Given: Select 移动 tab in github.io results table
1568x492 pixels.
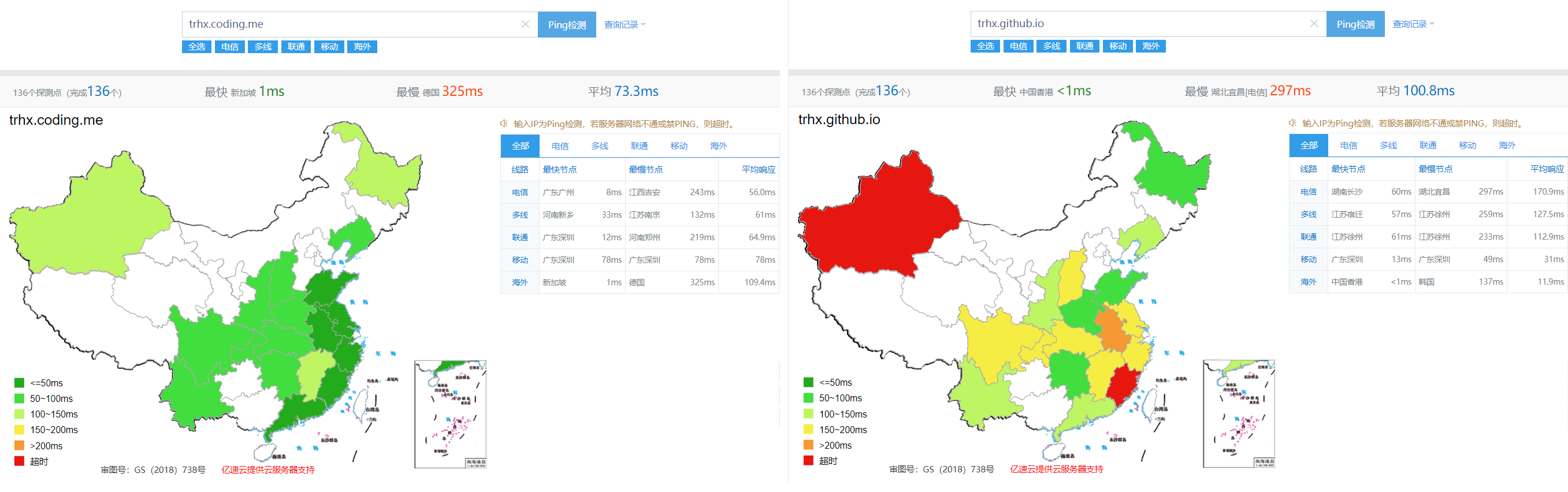Looking at the screenshot, I should (x=1467, y=146).
